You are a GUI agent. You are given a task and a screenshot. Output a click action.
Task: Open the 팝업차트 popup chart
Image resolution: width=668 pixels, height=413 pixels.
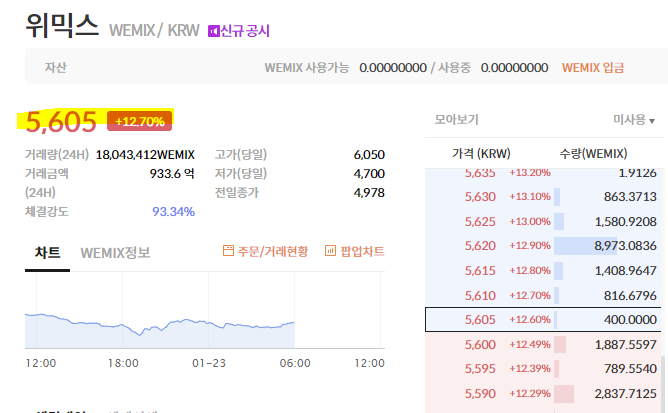tap(354, 251)
